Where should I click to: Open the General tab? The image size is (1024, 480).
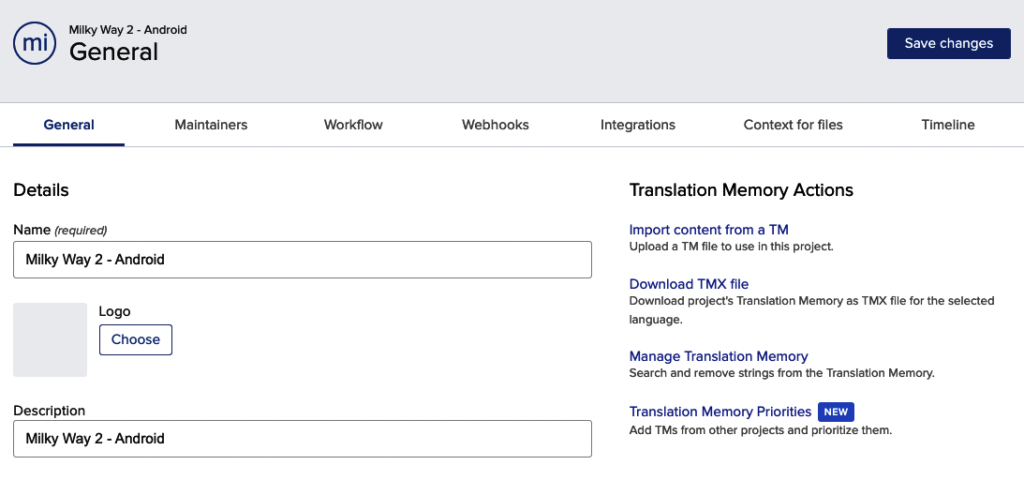pyautogui.click(x=69, y=125)
